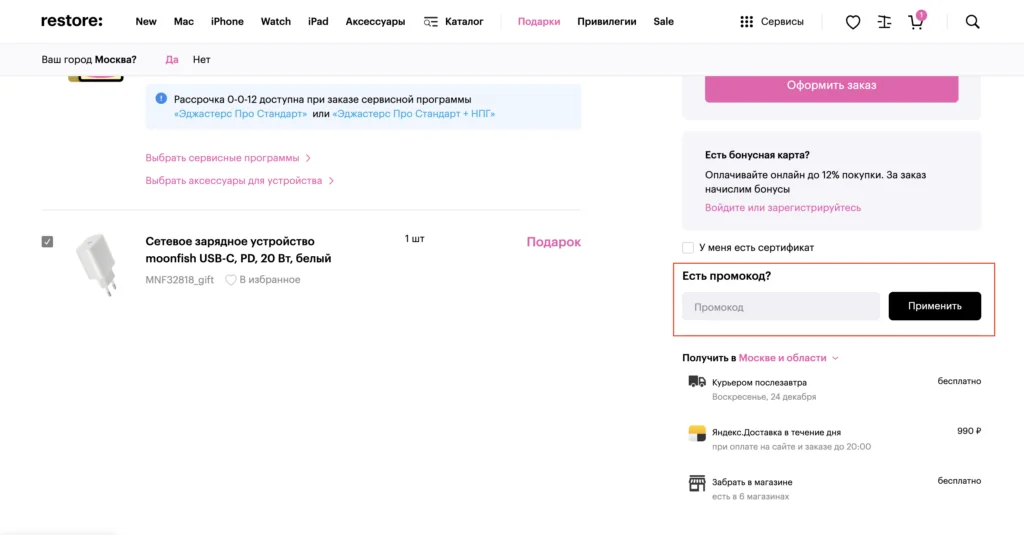Click the moonfish charger product thumbnail

[x=97, y=264]
